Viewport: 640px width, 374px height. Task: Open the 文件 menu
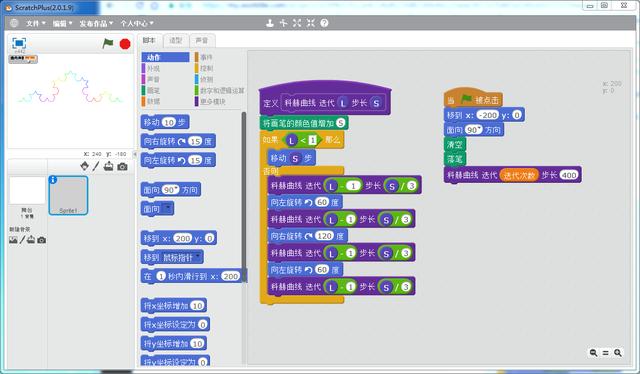tap(36, 24)
